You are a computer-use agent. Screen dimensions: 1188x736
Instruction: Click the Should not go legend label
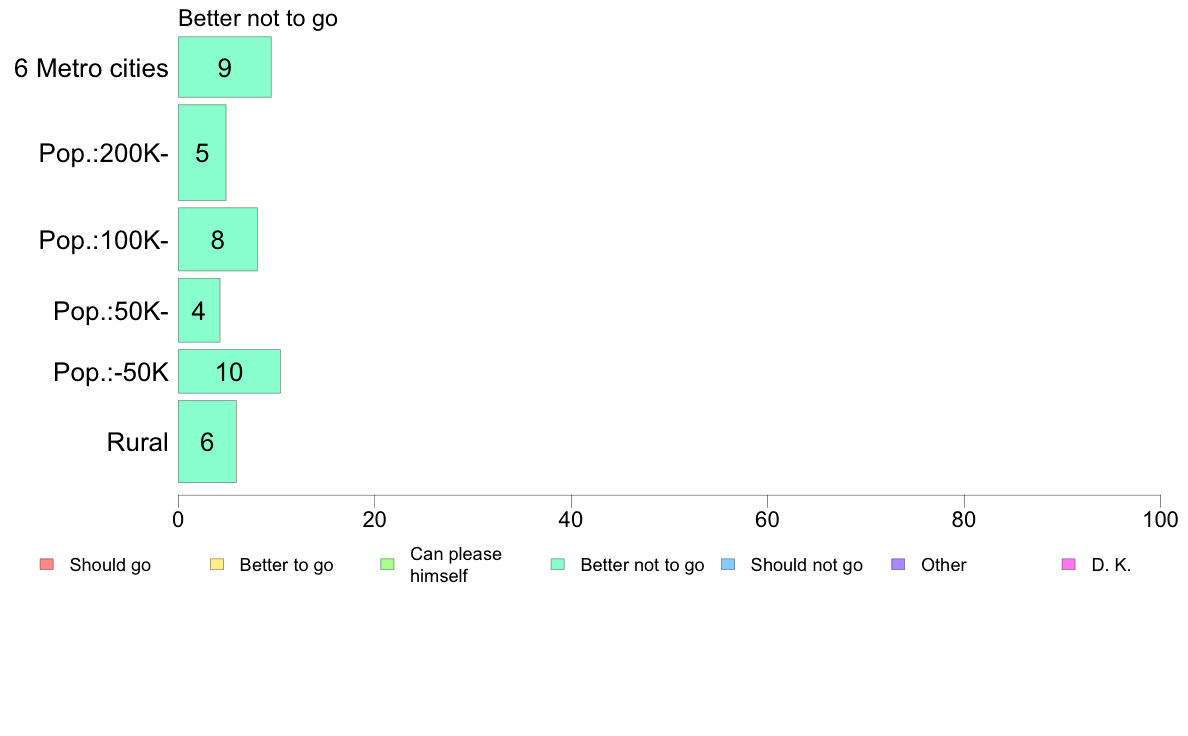pos(806,565)
